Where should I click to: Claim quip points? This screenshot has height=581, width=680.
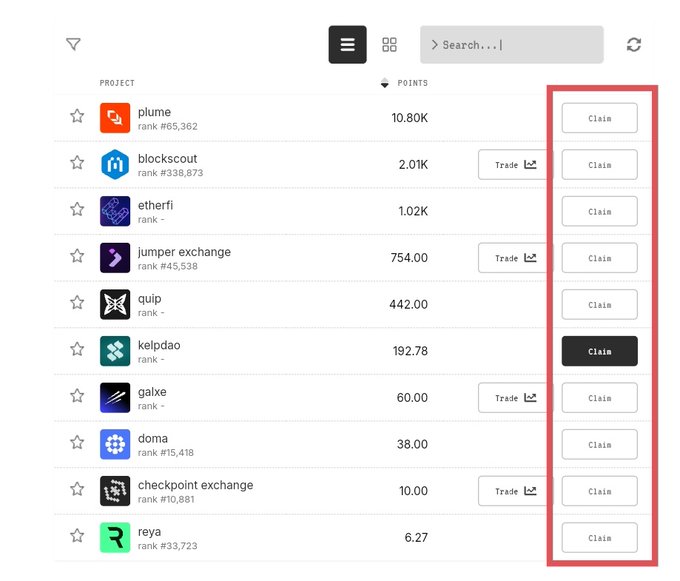[599, 304]
